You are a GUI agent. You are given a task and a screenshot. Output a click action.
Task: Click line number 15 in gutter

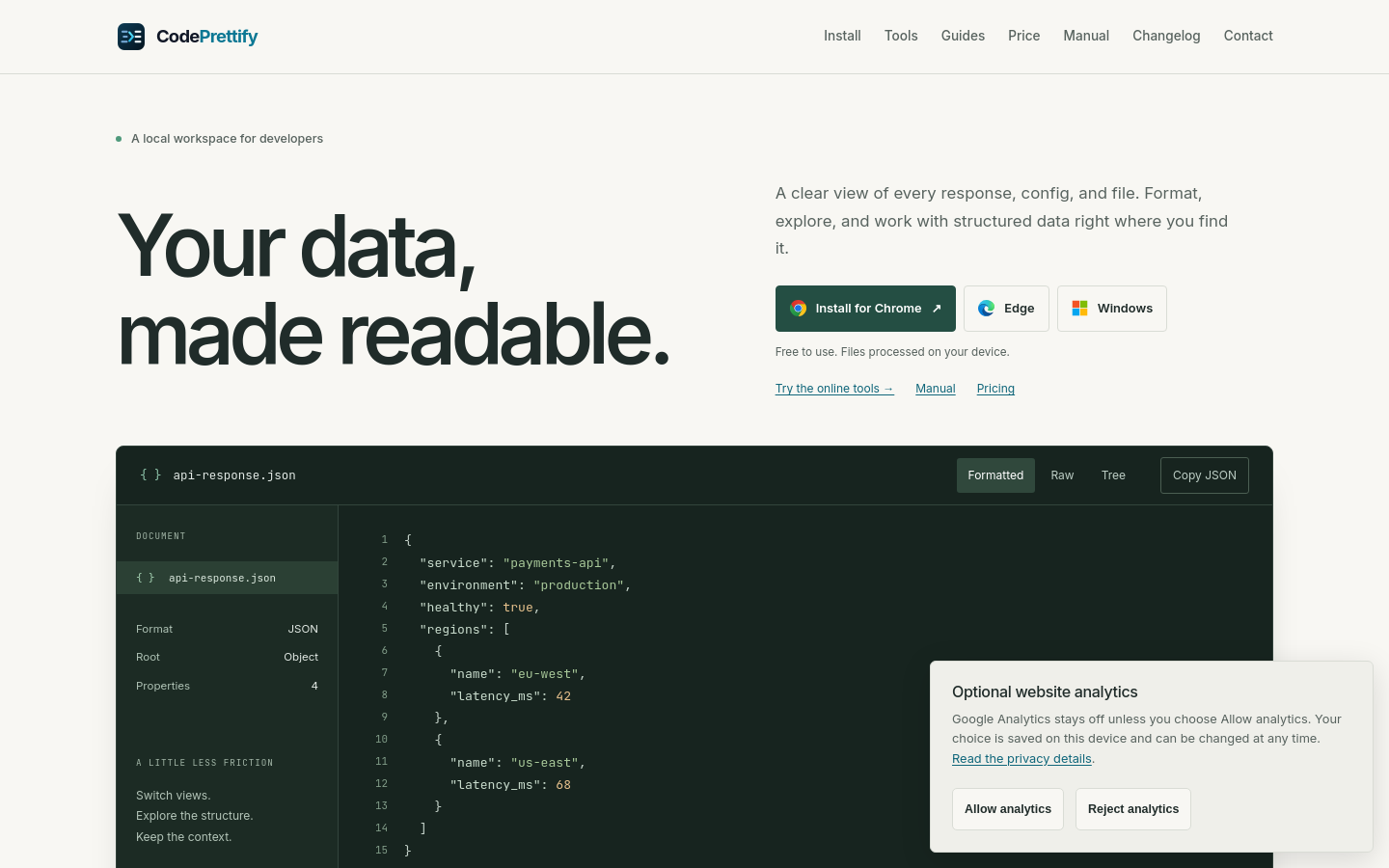[381, 851]
